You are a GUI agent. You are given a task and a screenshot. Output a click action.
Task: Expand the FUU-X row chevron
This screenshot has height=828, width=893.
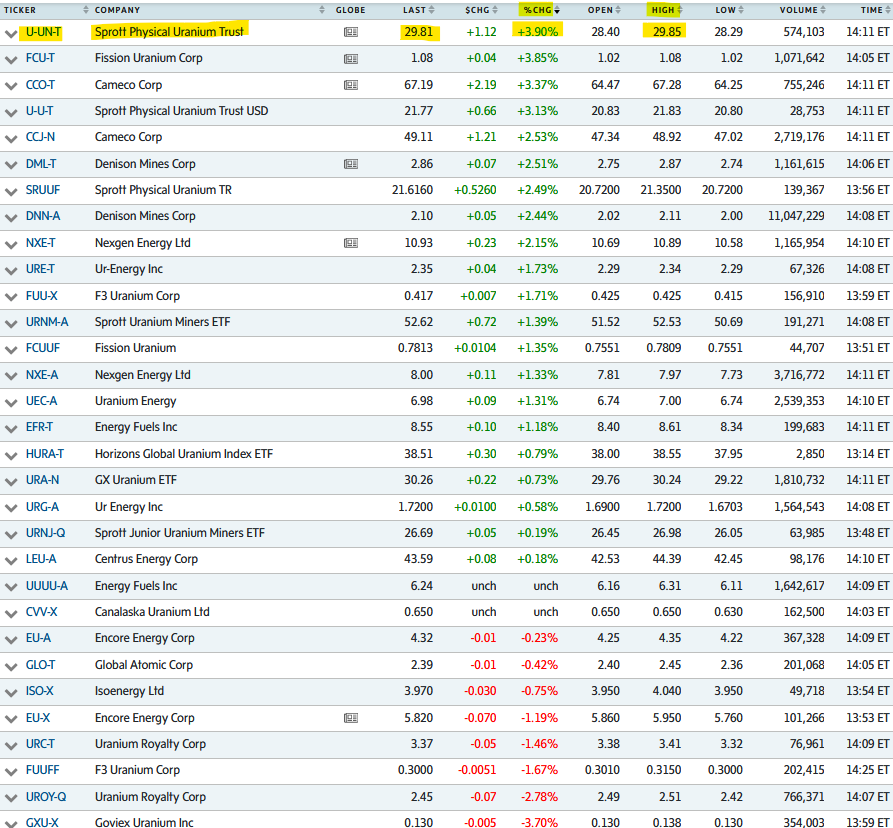click(11, 297)
